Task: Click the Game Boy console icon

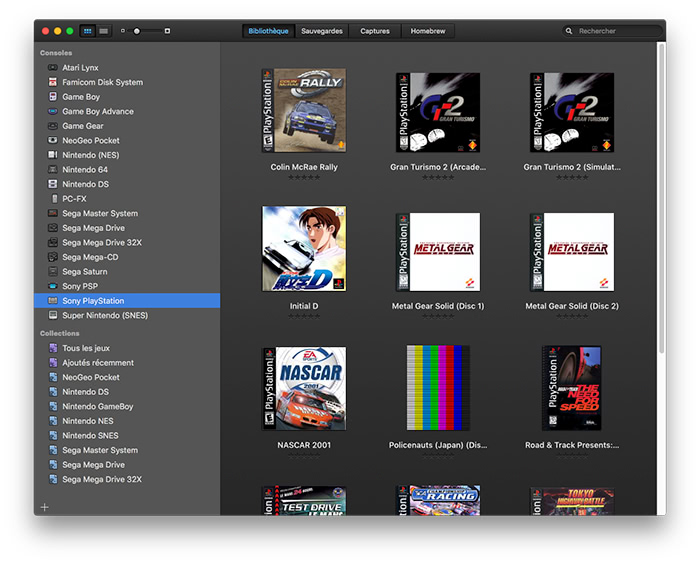Action: 53,96
